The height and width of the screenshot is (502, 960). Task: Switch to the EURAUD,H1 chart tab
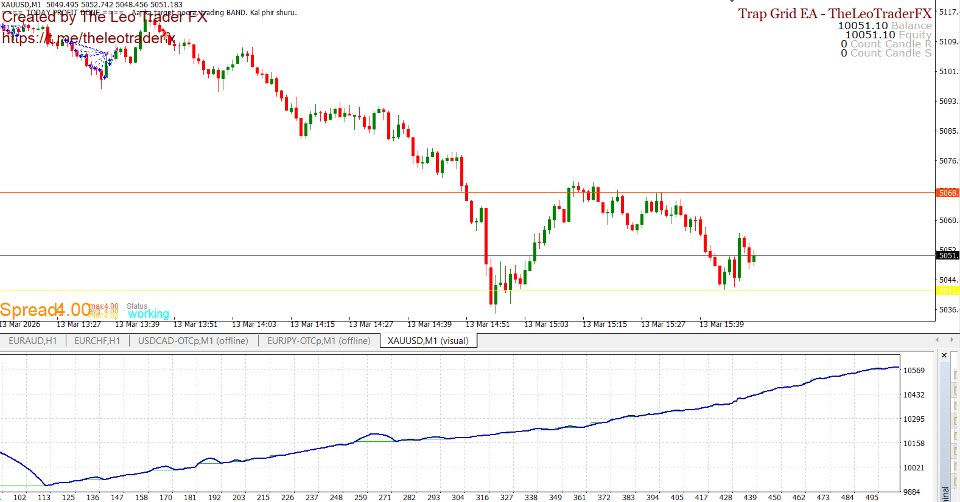click(x=32, y=340)
